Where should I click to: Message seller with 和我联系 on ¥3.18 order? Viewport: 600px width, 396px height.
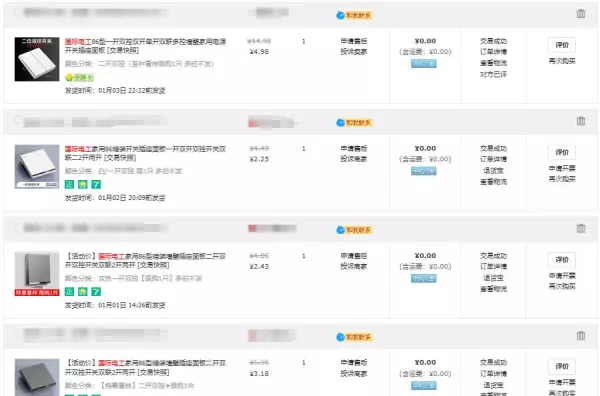354,337
